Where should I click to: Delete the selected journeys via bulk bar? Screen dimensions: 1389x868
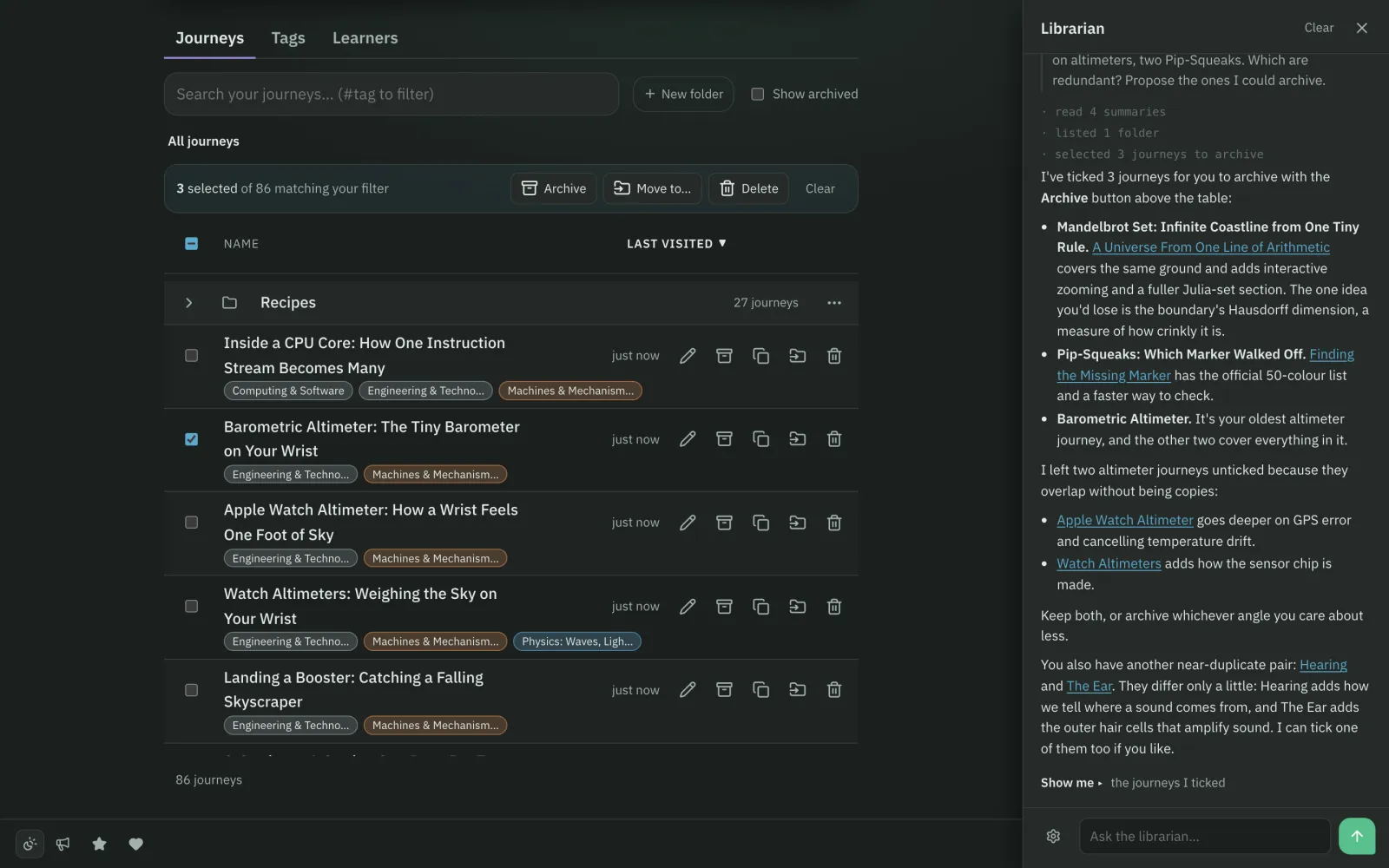tap(749, 188)
